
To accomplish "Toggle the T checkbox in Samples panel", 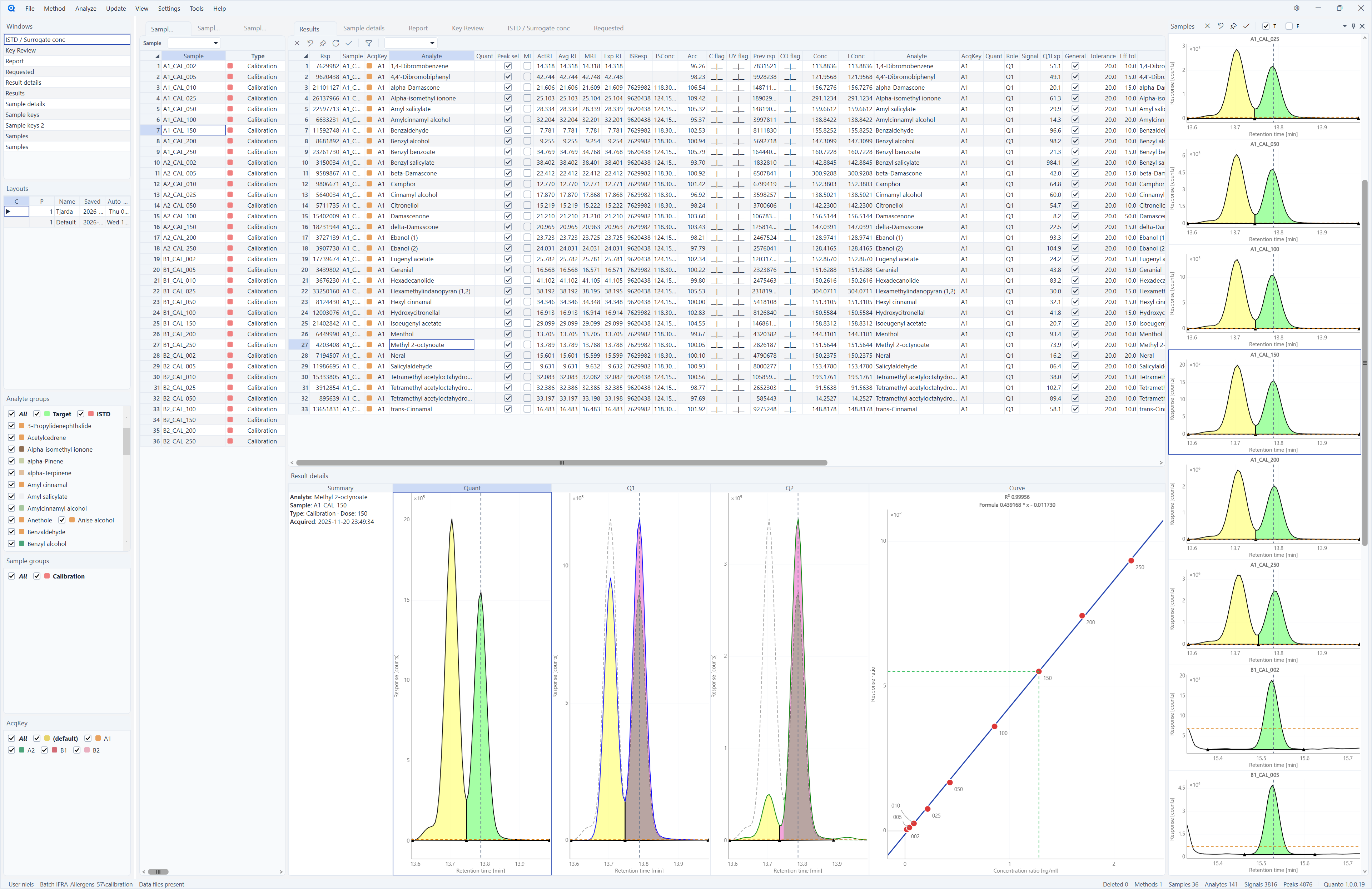I will (1266, 26).
